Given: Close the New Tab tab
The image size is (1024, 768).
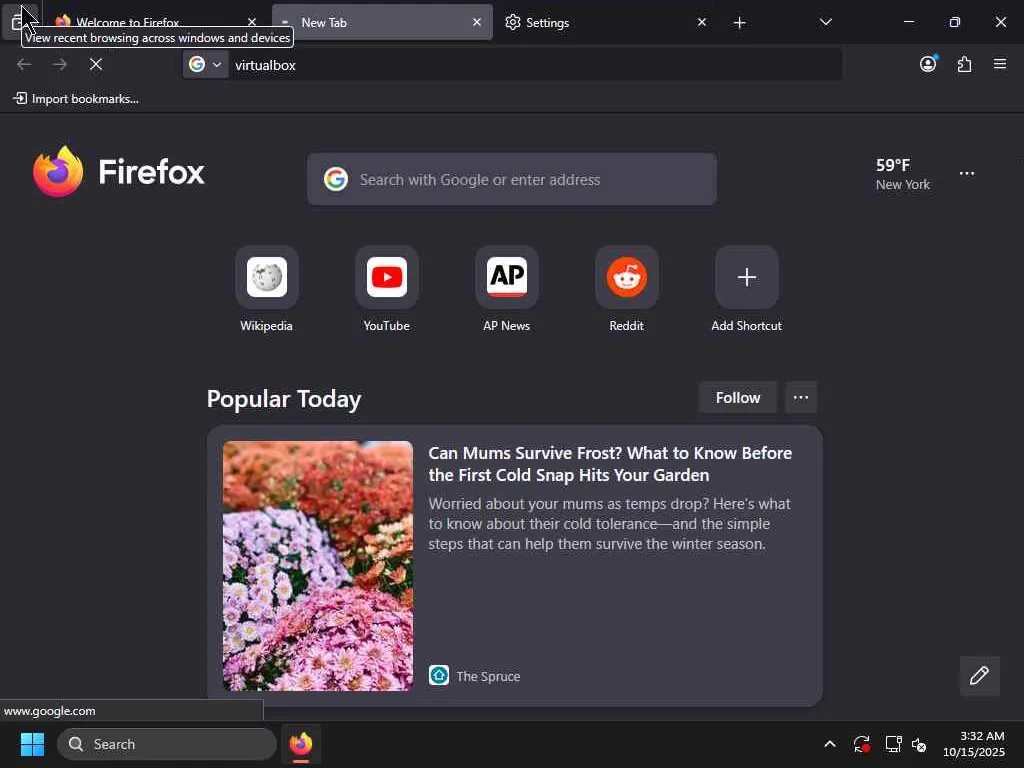Looking at the screenshot, I should pos(477,22).
